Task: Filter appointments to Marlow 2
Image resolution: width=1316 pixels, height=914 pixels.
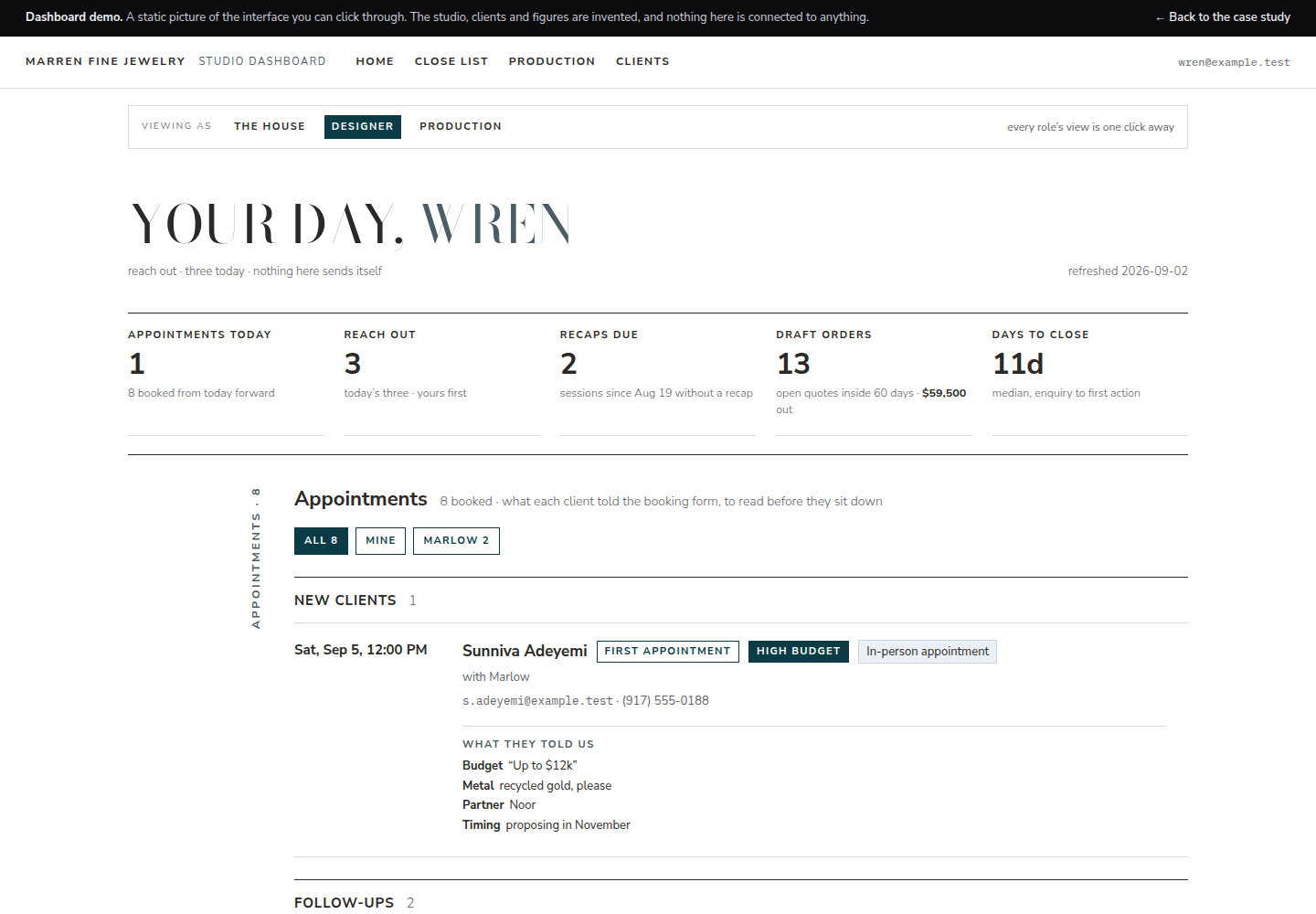Action: [456, 541]
